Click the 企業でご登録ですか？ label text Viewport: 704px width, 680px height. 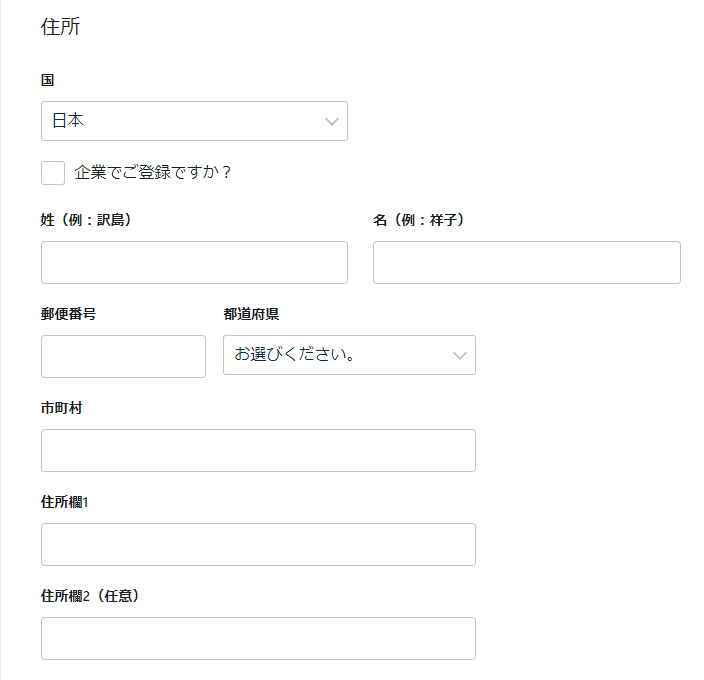click(153, 172)
